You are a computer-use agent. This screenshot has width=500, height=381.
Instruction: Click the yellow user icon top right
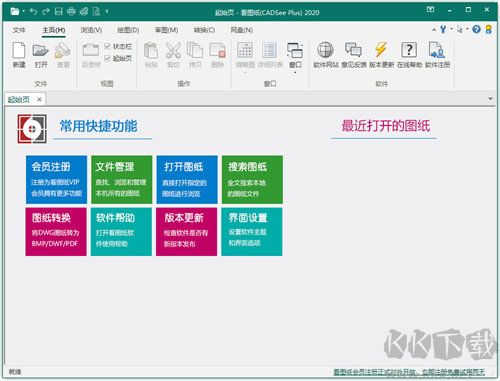click(488, 29)
